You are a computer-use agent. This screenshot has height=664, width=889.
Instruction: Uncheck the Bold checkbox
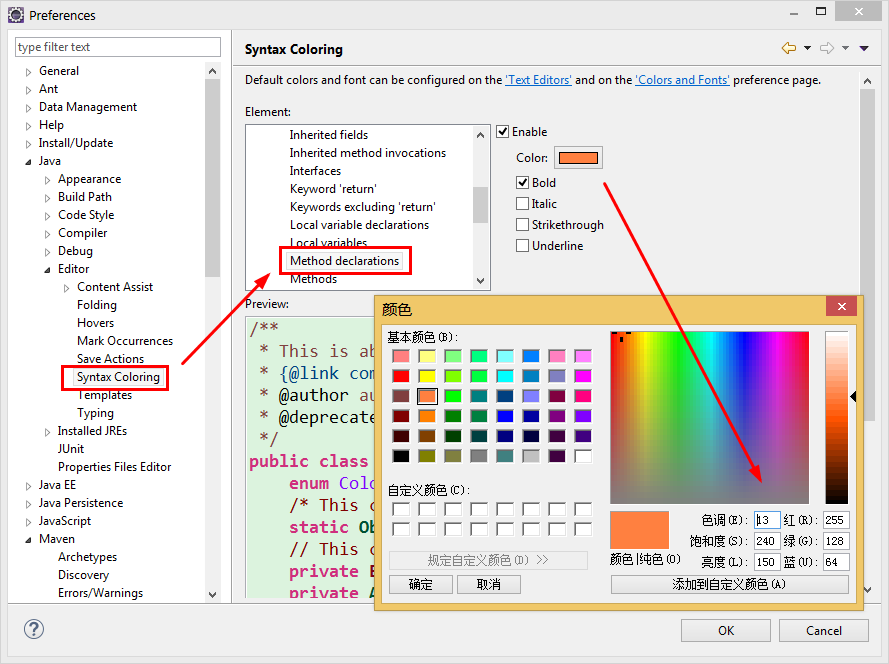[x=522, y=183]
